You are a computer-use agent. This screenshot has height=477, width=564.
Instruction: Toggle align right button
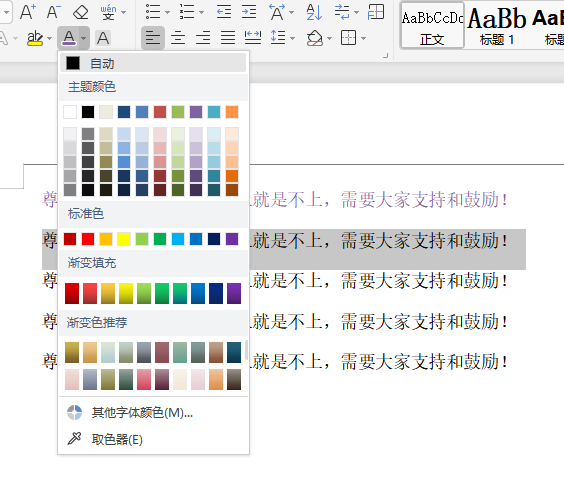[x=203, y=38]
